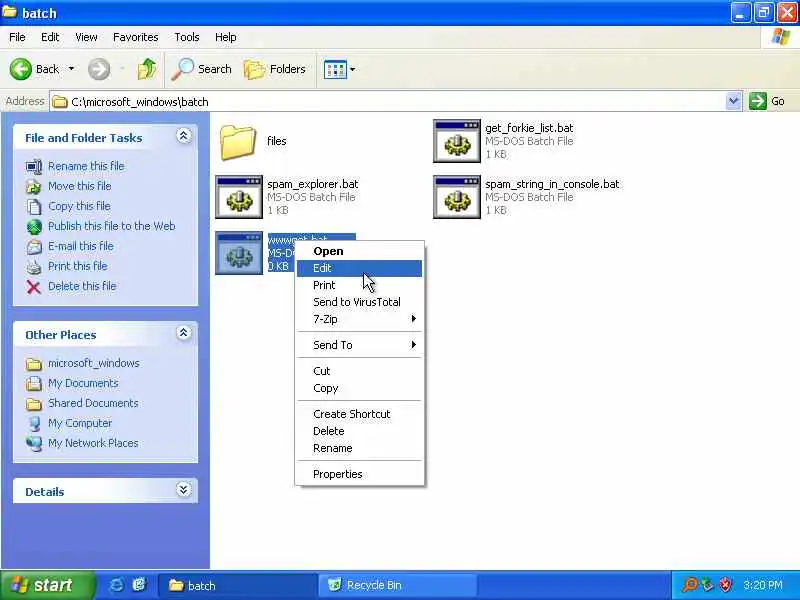Open the Favorites menu

(x=136, y=37)
